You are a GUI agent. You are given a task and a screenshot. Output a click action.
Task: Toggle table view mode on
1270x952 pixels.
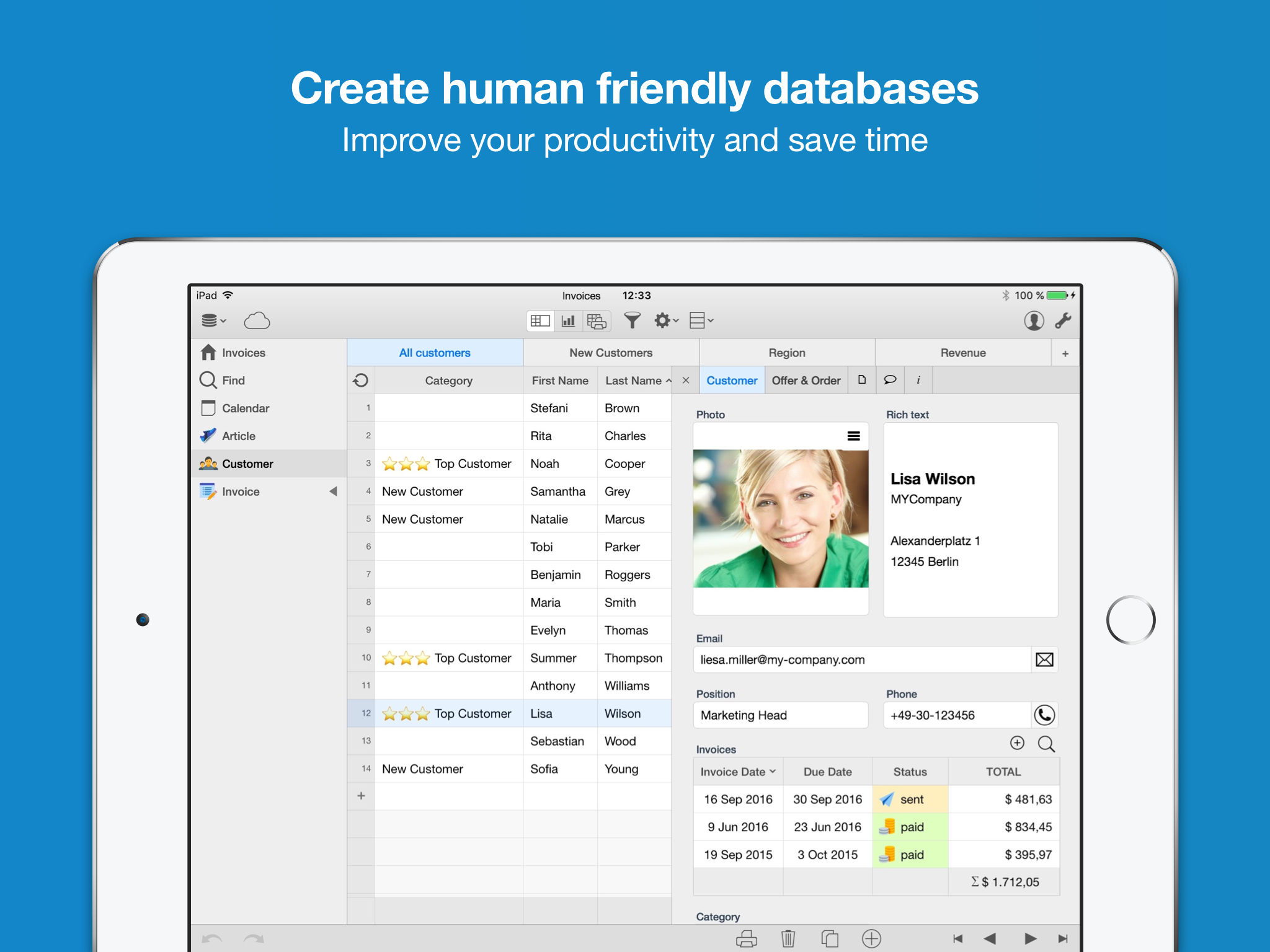pos(540,320)
